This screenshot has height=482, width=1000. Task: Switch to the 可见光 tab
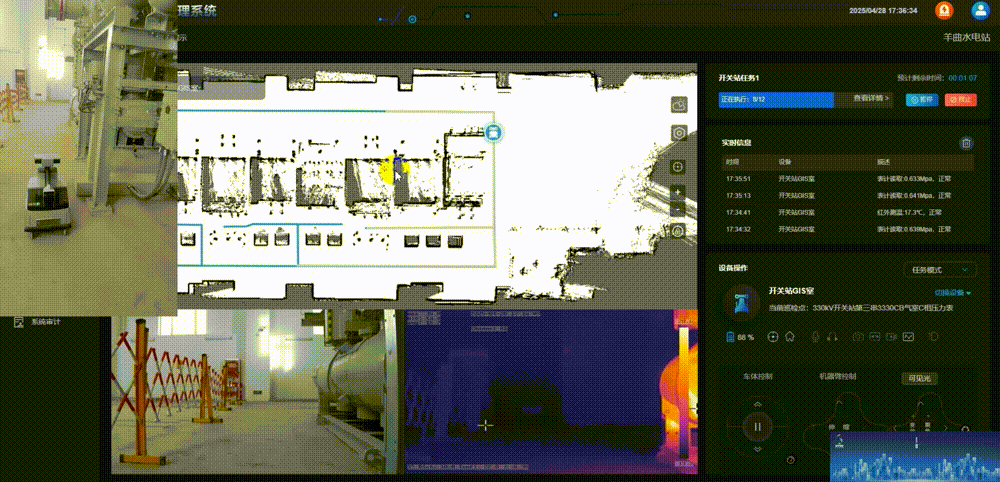pyautogui.click(x=917, y=378)
